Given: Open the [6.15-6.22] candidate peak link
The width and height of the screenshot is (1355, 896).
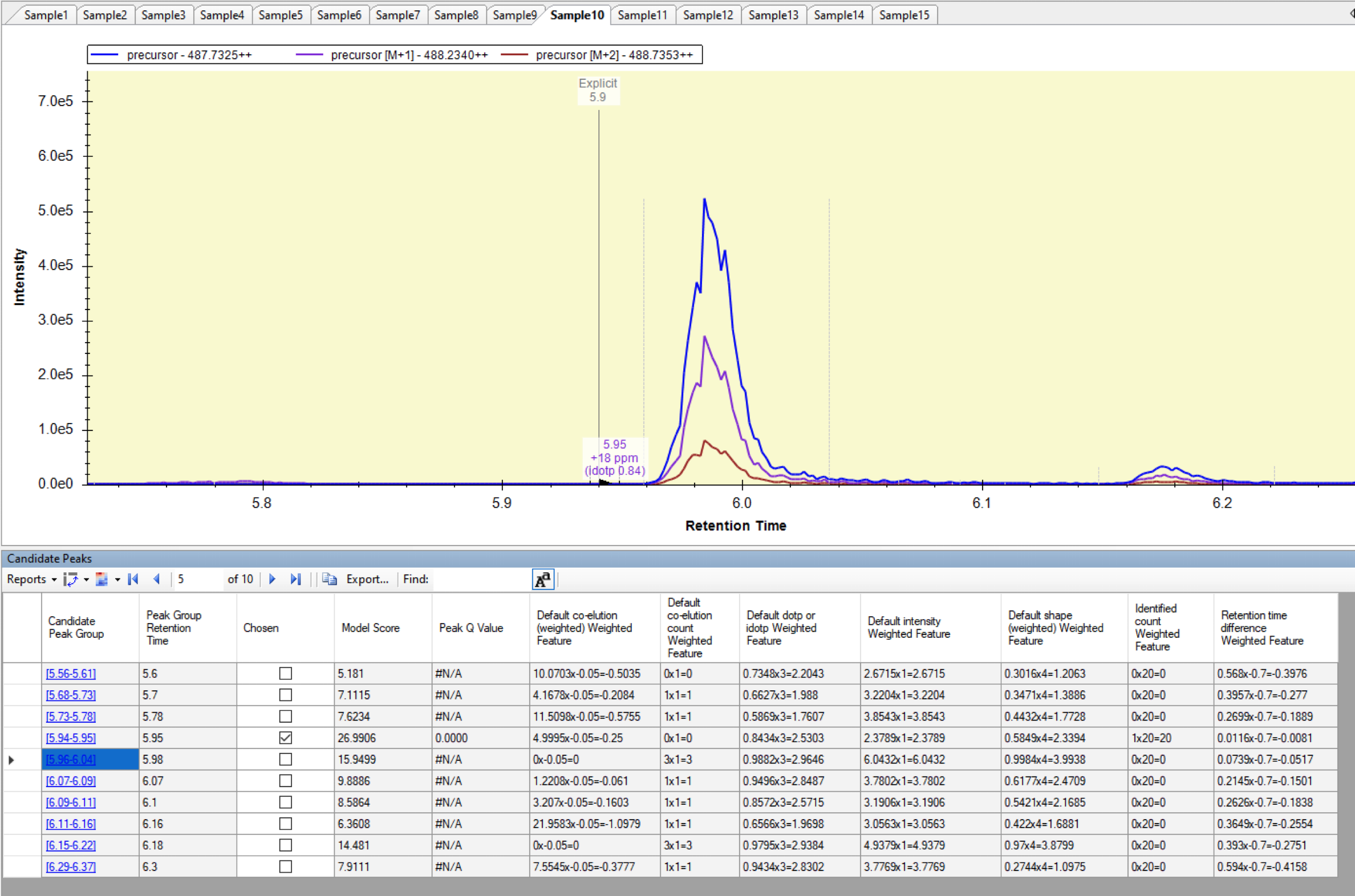Looking at the screenshot, I should tap(71, 845).
